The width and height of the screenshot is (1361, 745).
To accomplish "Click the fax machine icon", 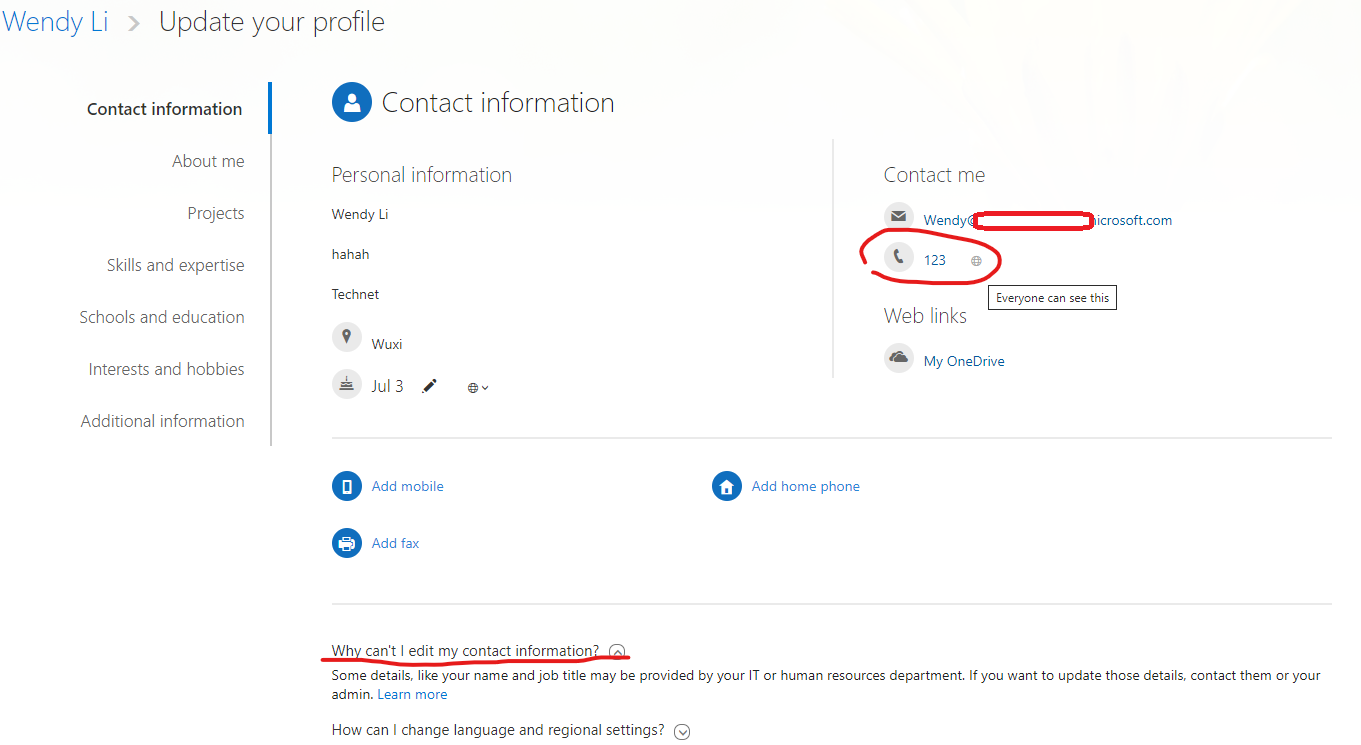I will [346, 542].
